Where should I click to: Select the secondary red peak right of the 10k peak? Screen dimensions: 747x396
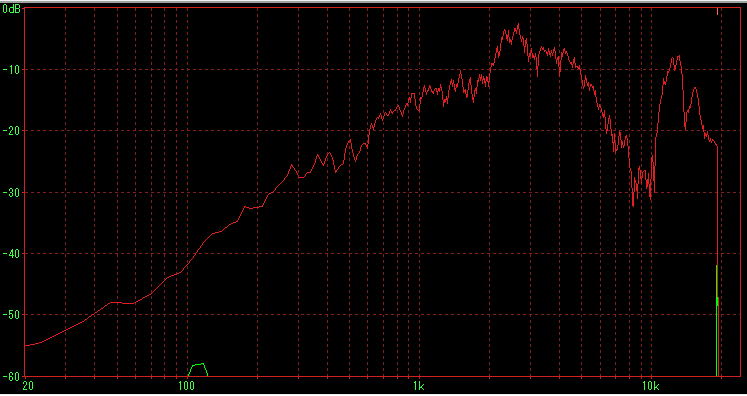click(x=695, y=89)
